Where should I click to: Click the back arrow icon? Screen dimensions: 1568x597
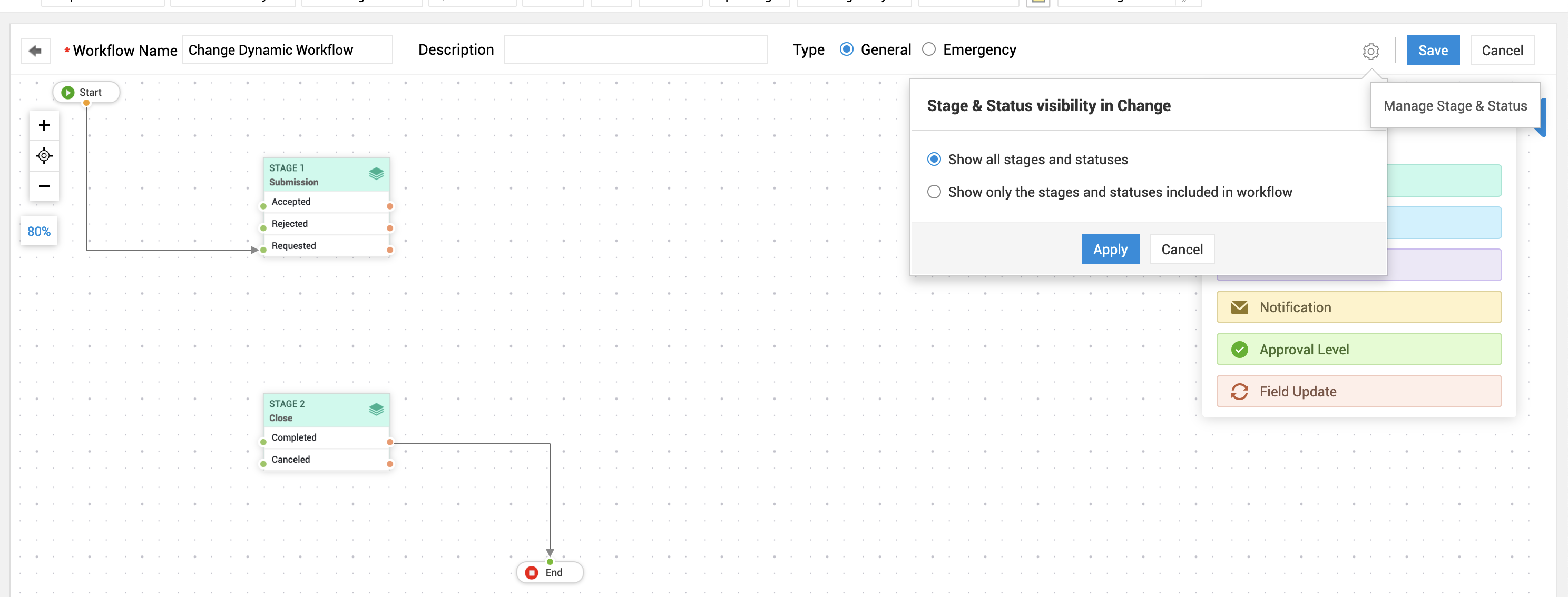pyautogui.click(x=35, y=51)
